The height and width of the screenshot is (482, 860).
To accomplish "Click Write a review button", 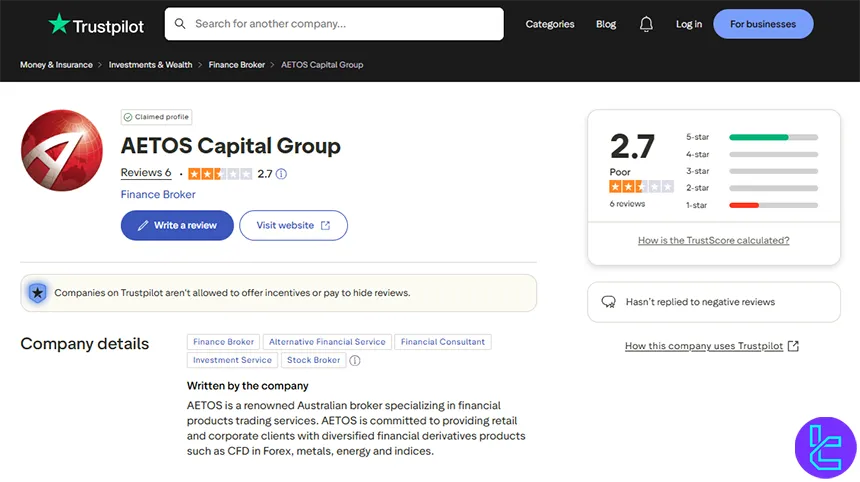I will tap(177, 225).
